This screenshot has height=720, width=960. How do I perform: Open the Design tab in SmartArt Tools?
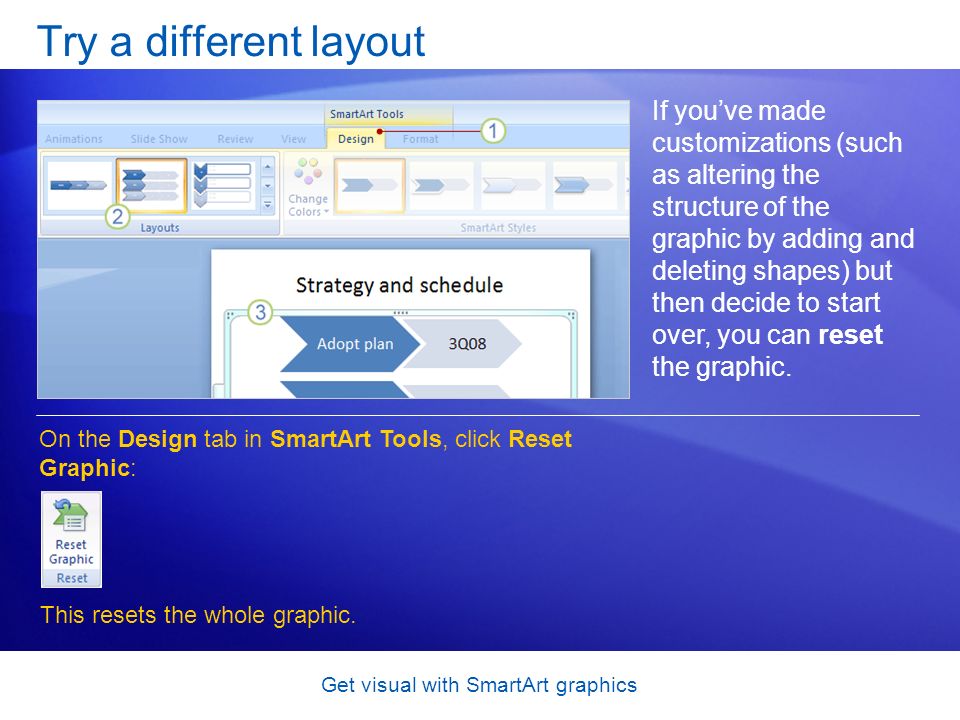(356, 139)
